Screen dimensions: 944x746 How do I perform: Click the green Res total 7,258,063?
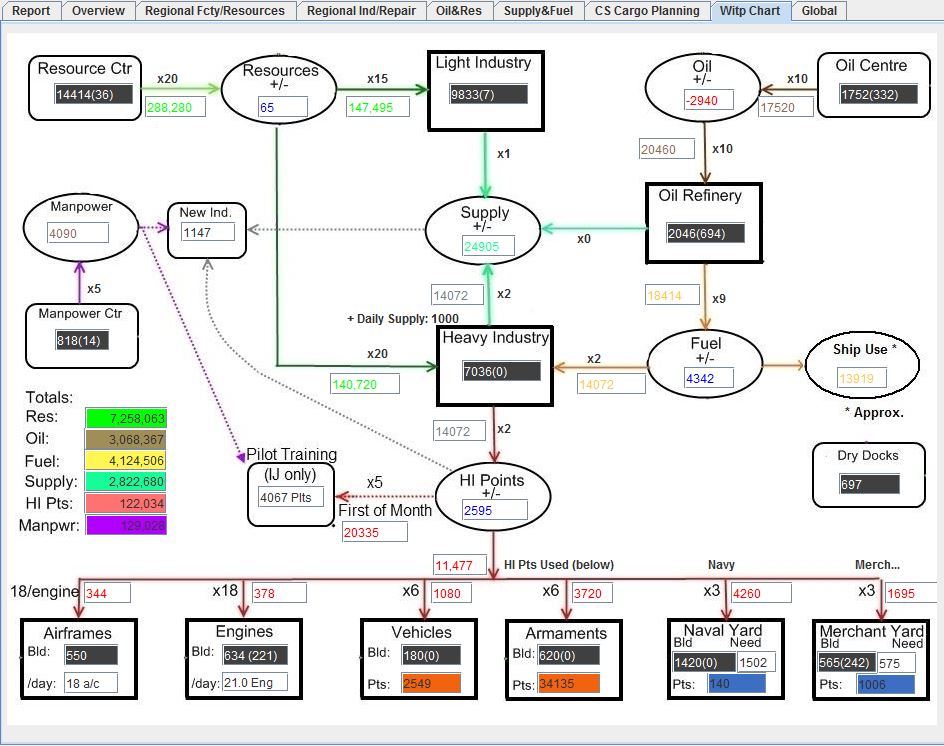point(126,418)
